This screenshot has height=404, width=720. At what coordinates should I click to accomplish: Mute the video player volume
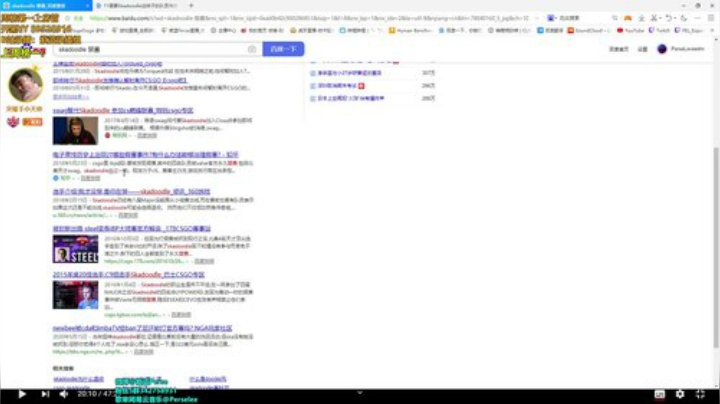point(64,394)
